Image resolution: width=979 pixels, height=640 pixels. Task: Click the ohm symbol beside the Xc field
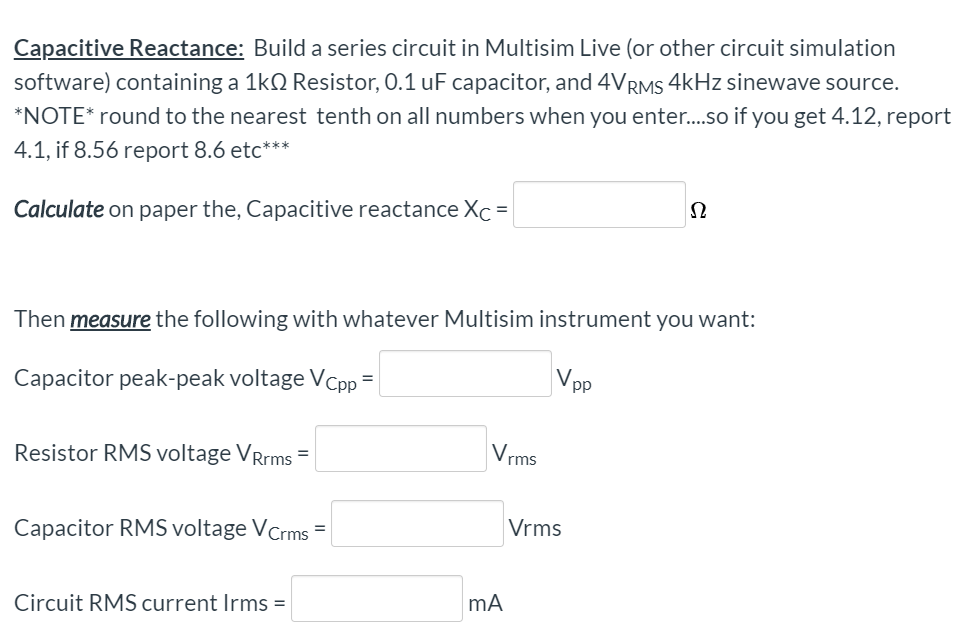coord(699,209)
